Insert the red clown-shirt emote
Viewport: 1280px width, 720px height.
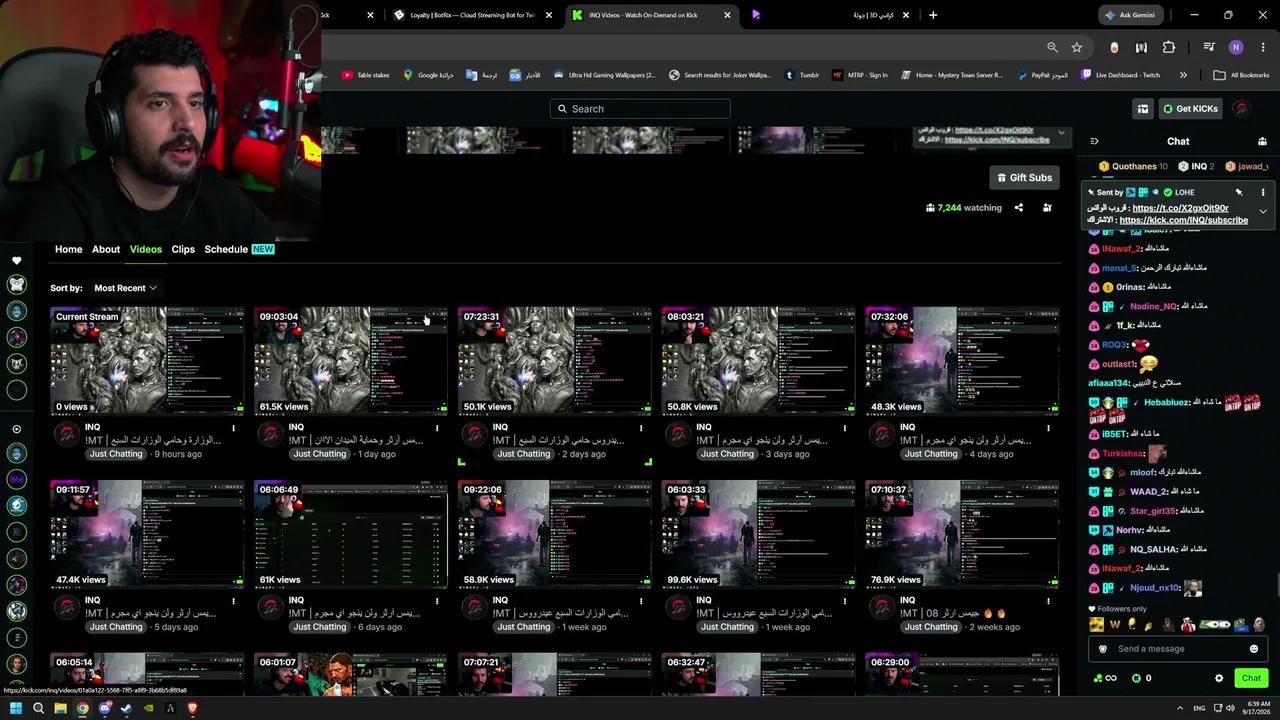tap(1187, 625)
